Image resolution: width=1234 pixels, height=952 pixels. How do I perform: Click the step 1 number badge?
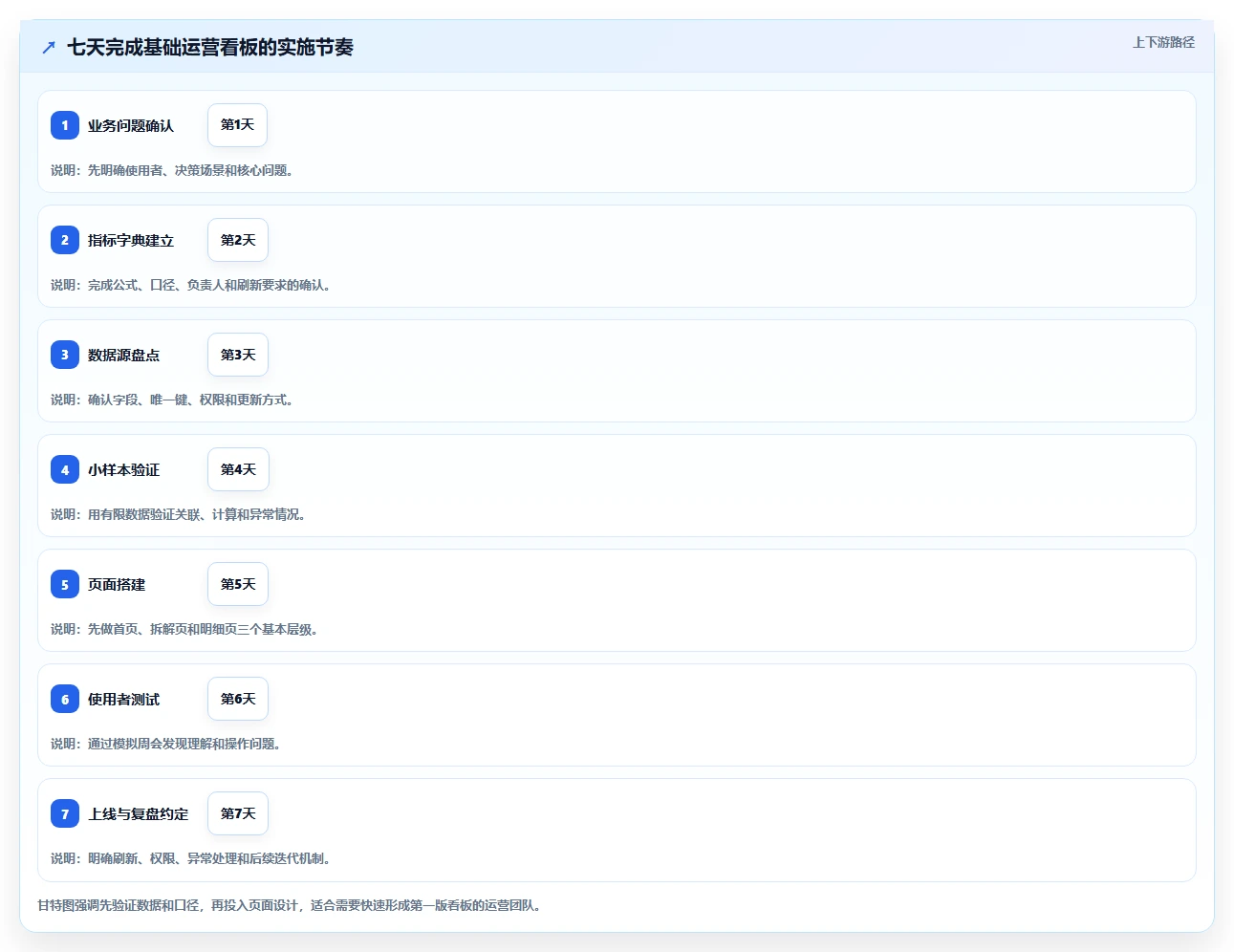(x=65, y=125)
